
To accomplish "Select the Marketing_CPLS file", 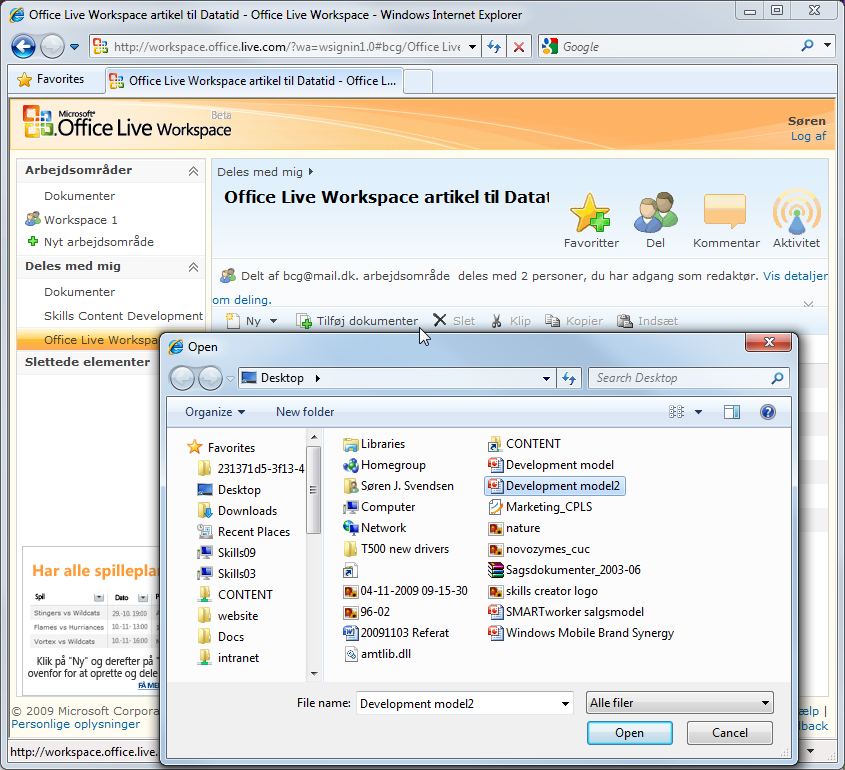I will (548, 507).
